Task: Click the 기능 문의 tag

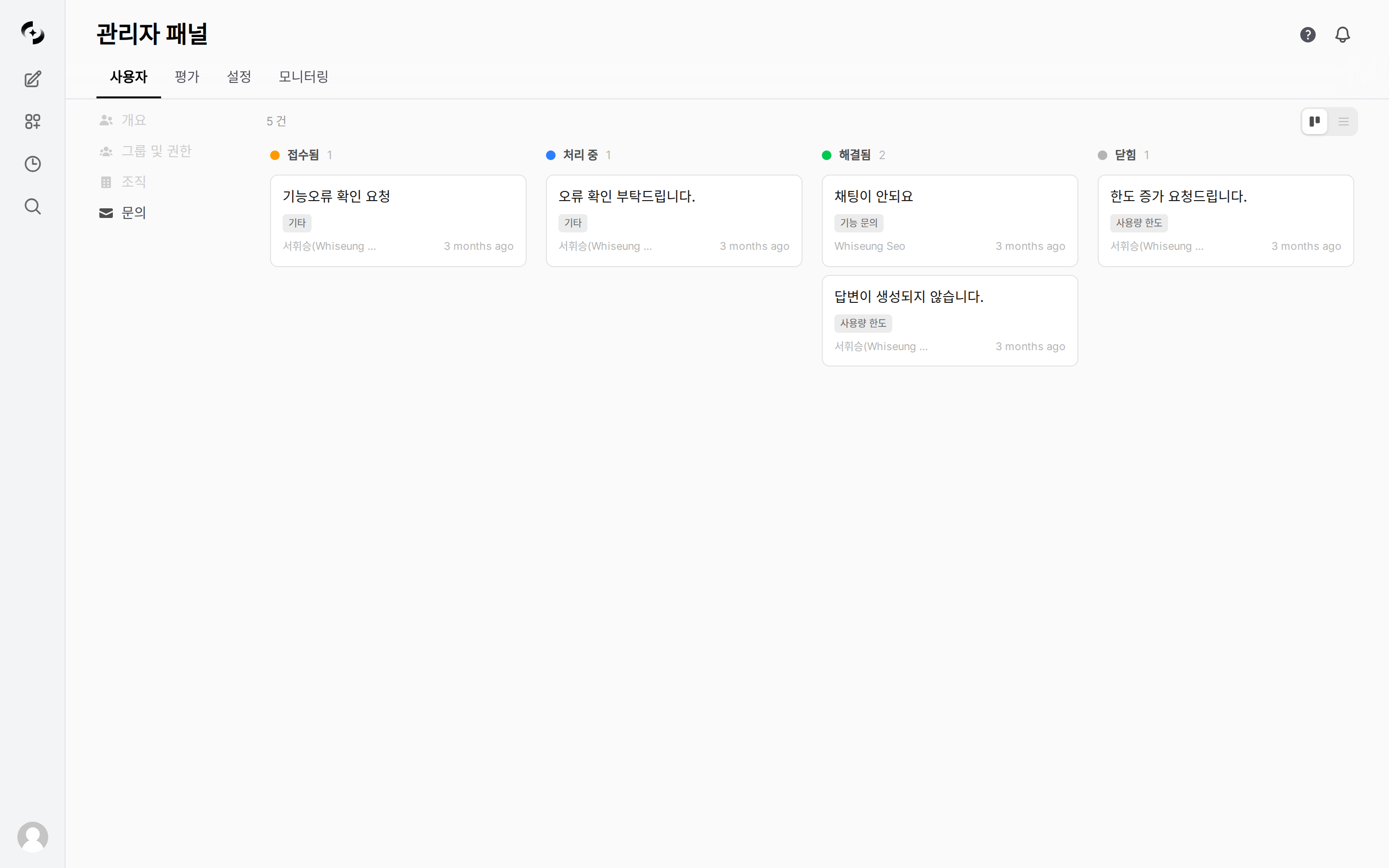Action: (858, 223)
